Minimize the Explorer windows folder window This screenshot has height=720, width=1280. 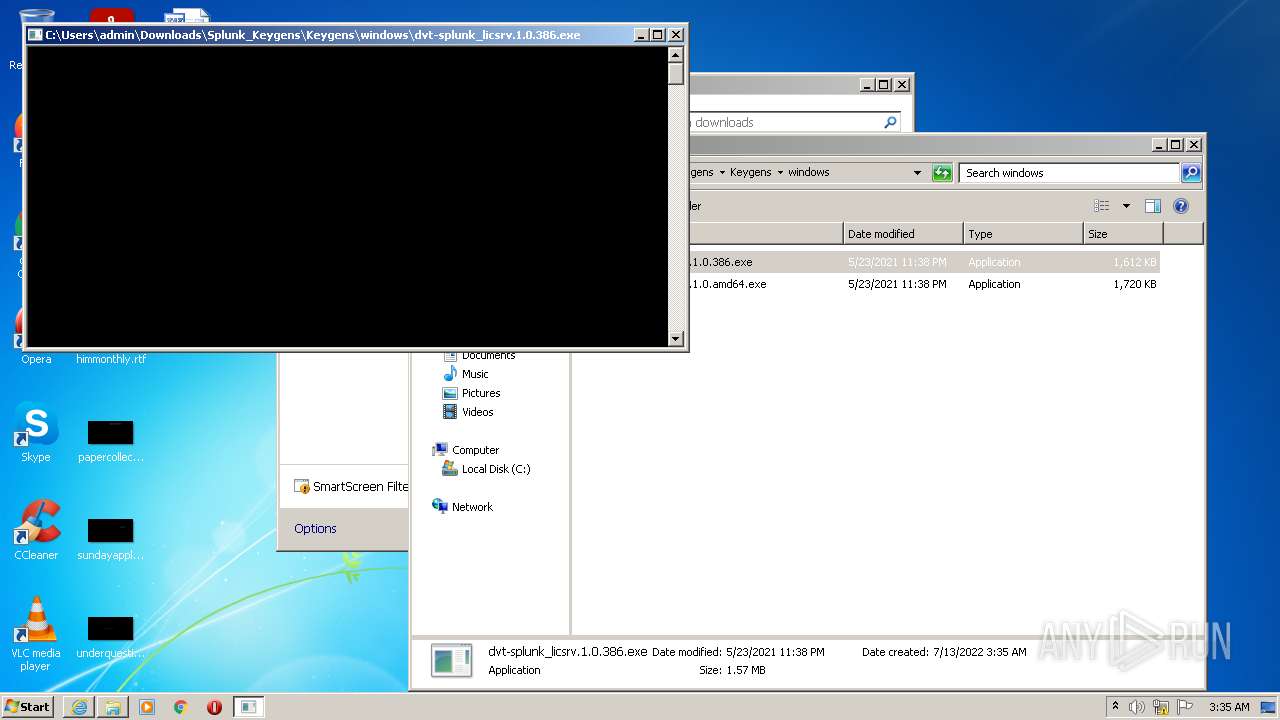(1159, 144)
